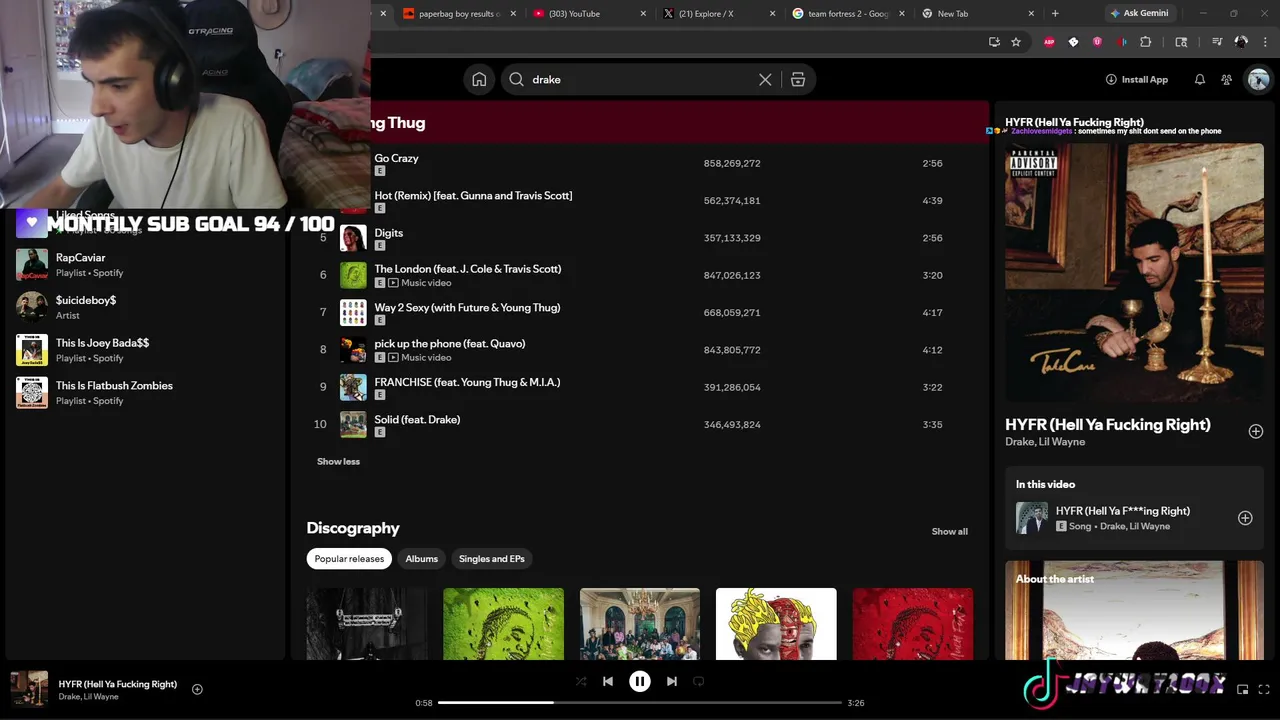Open the Spotify profile avatar menu
Viewport: 1280px width, 720px height.
[1258, 80]
